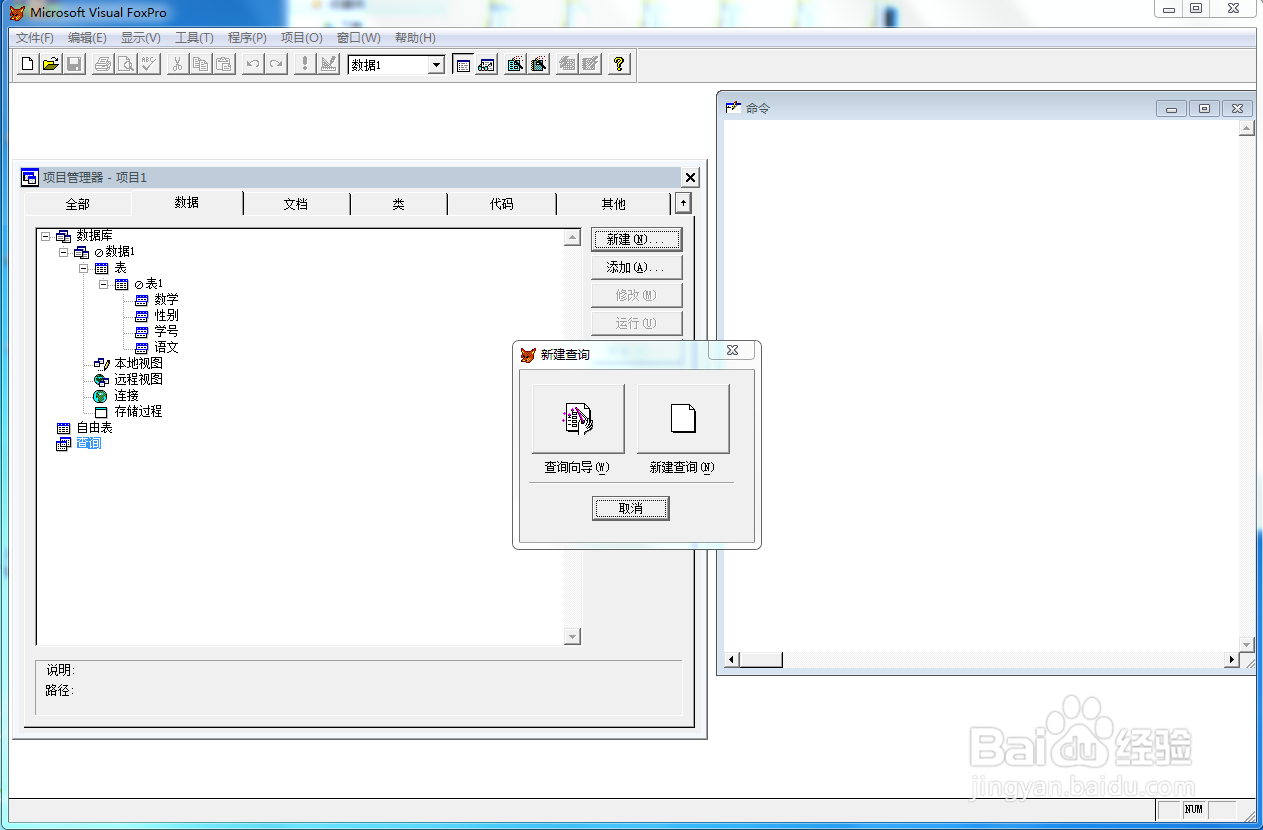1263x830 pixels.
Task: Click the 命令 window horizontal scrollbar thumb
Action: 761,660
